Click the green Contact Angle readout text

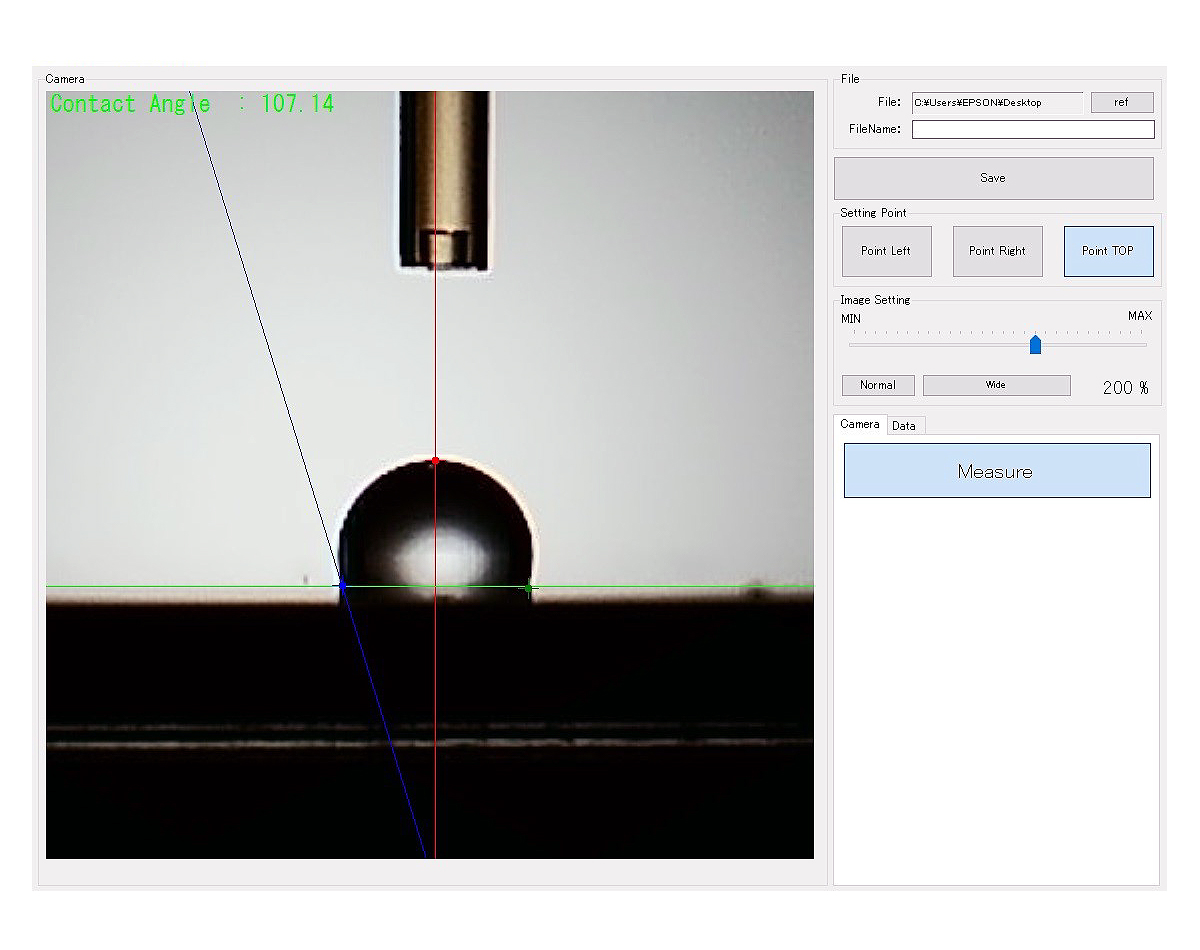click(x=192, y=104)
